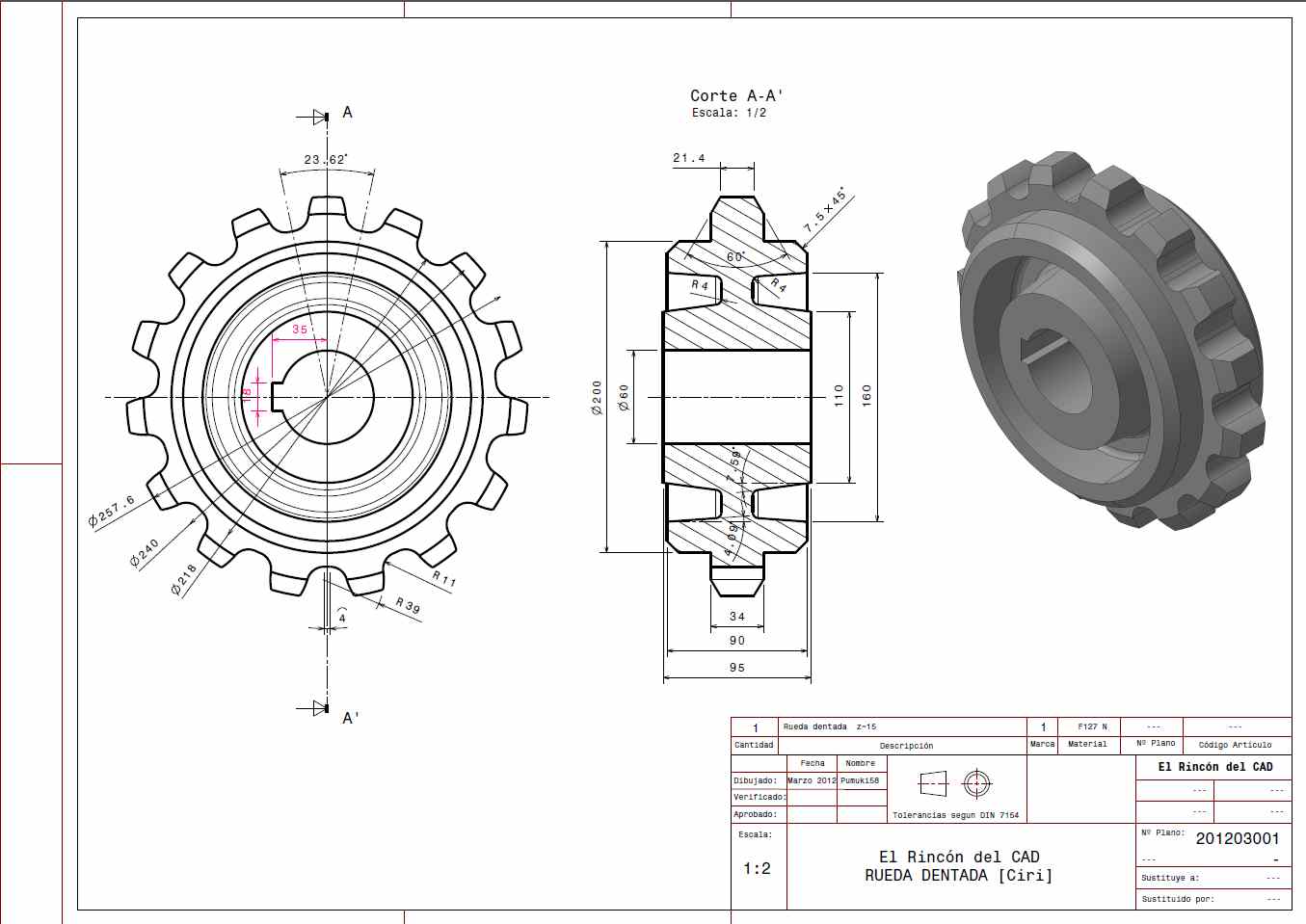Select the Ø200 diameter dimension
The width and height of the screenshot is (1306, 924).
[x=597, y=397]
